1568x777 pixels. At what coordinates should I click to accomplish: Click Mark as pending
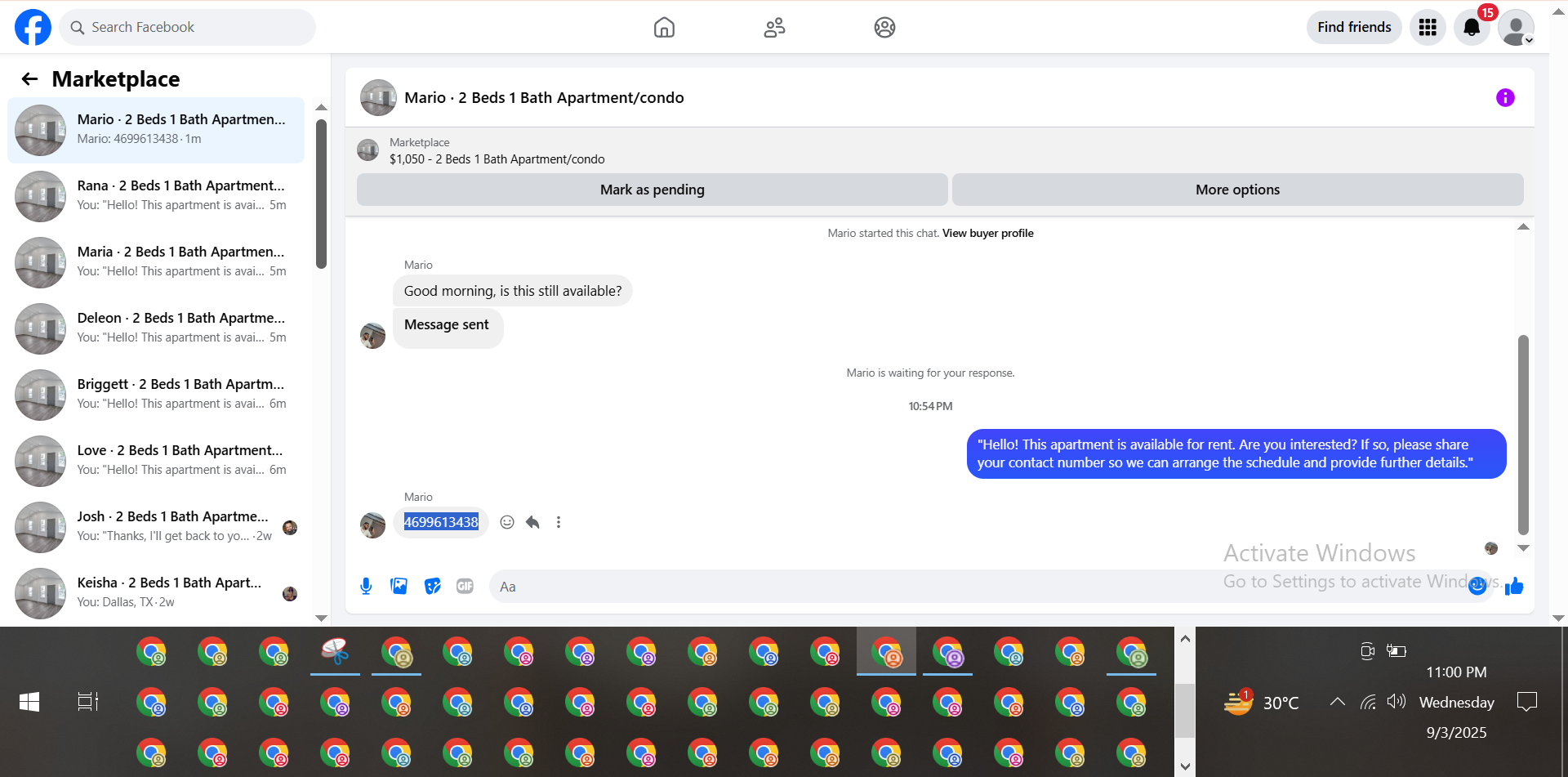pyautogui.click(x=652, y=190)
